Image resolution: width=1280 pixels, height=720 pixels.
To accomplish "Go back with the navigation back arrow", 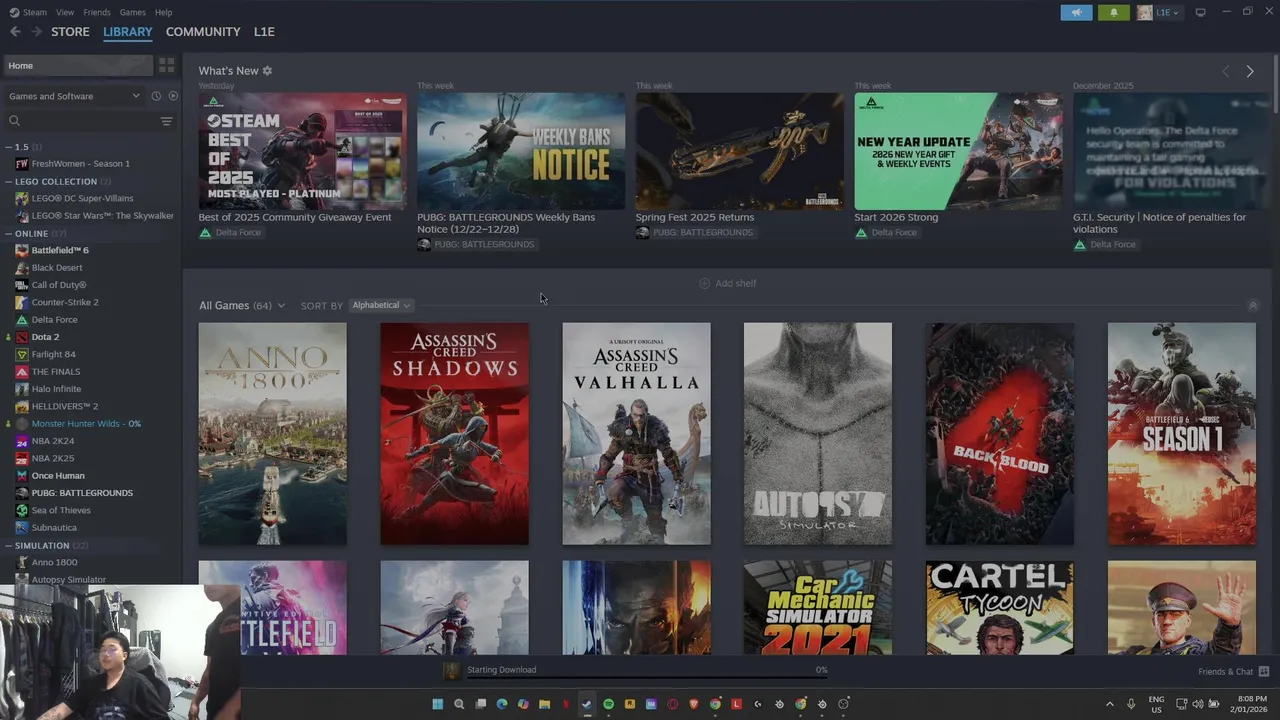I will point(15,32).
